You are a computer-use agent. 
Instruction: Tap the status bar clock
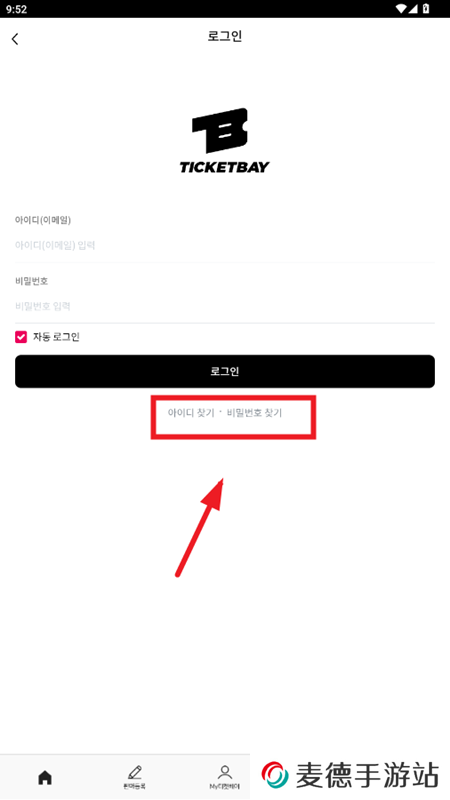point(16,9)
